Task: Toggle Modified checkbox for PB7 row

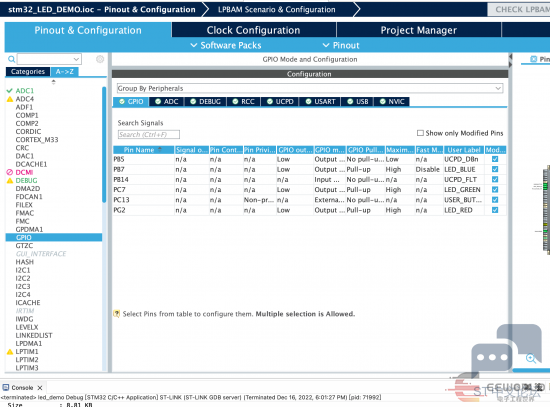Action: (495, 169)
